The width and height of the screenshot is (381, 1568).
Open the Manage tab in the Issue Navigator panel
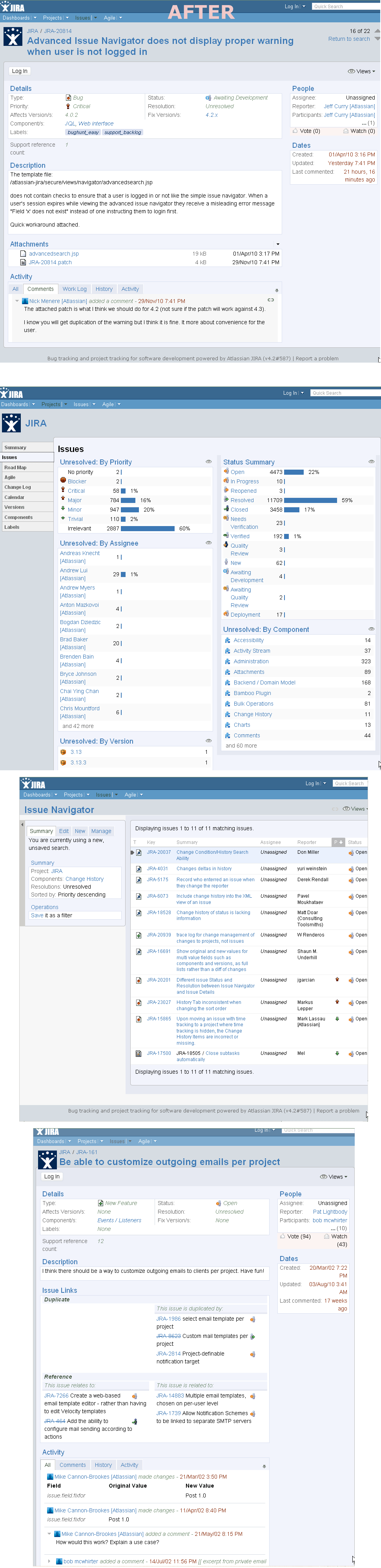(101, 831)
